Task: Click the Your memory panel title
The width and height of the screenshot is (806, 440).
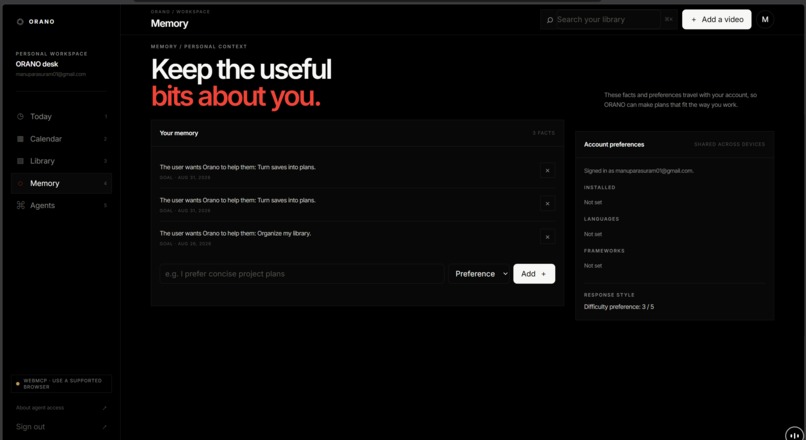Action: [179, 133]
